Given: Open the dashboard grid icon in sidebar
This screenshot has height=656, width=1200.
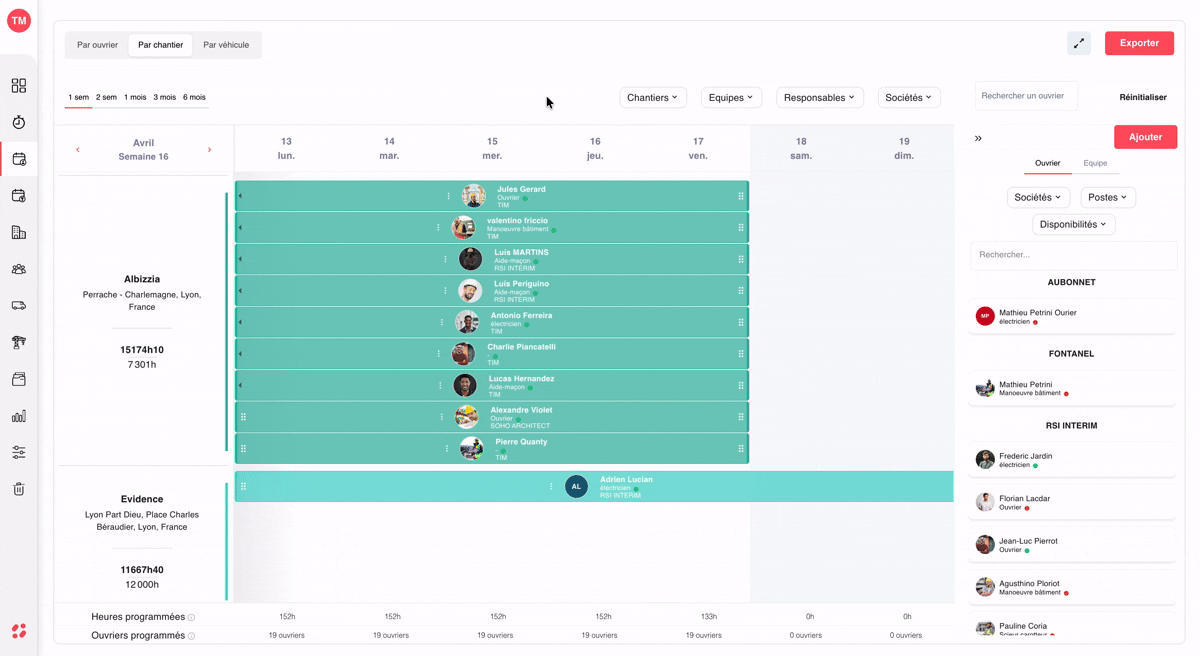Looking at the screenshot, I should click(18, 86).
